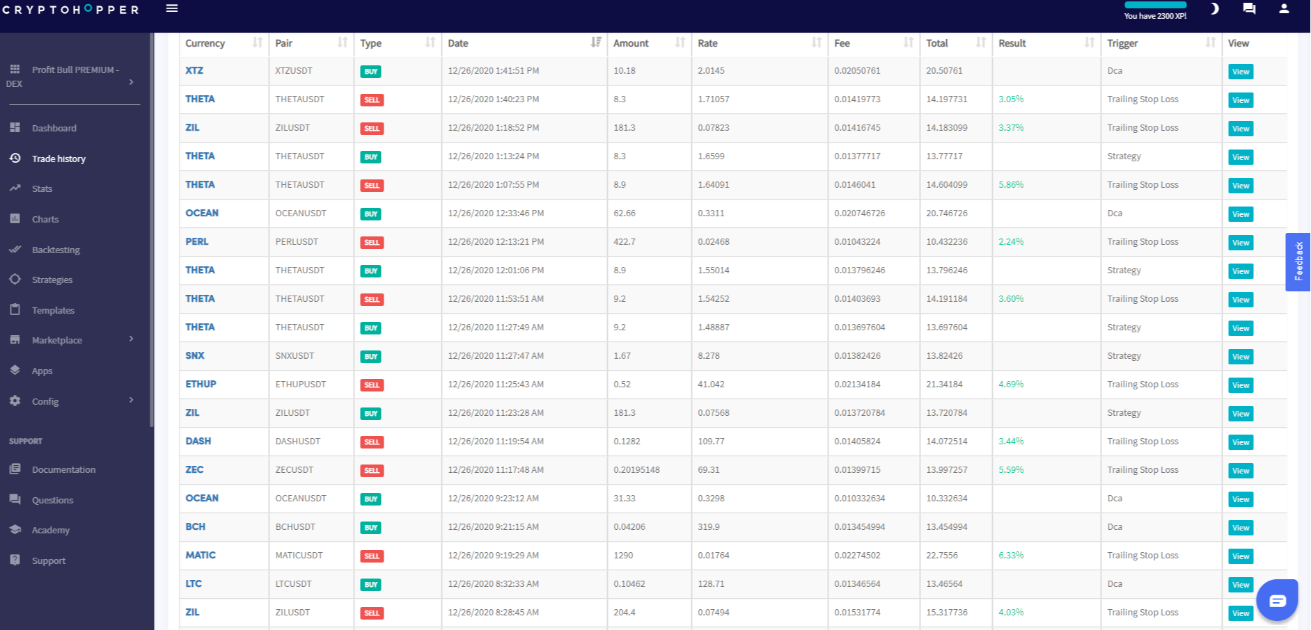This screenshot has width=1311, height=630.
Task: Click the Questions sidebar icon
Action: 15,499
